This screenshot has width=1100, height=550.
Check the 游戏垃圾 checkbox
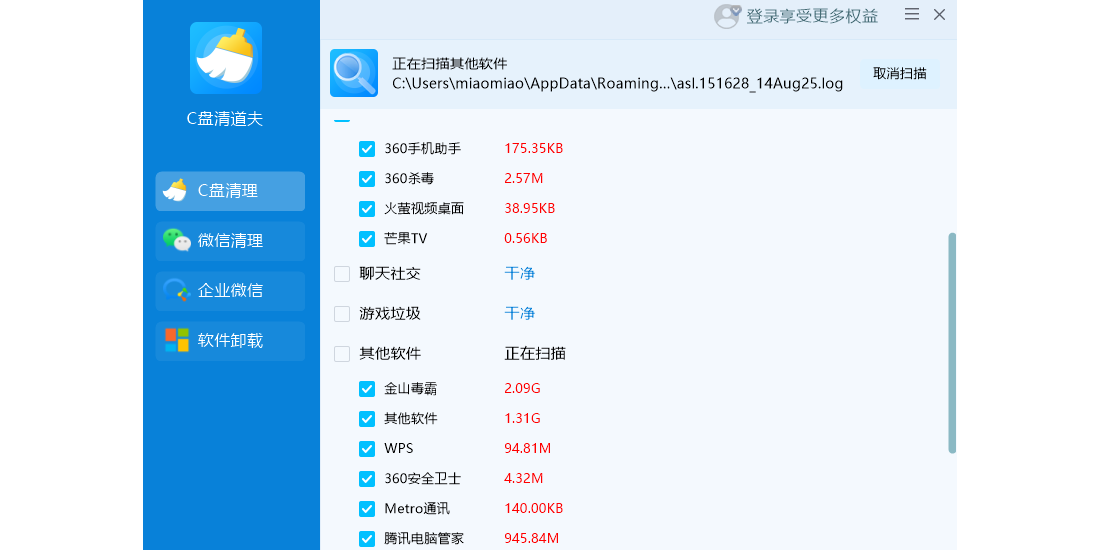point(342,314)
